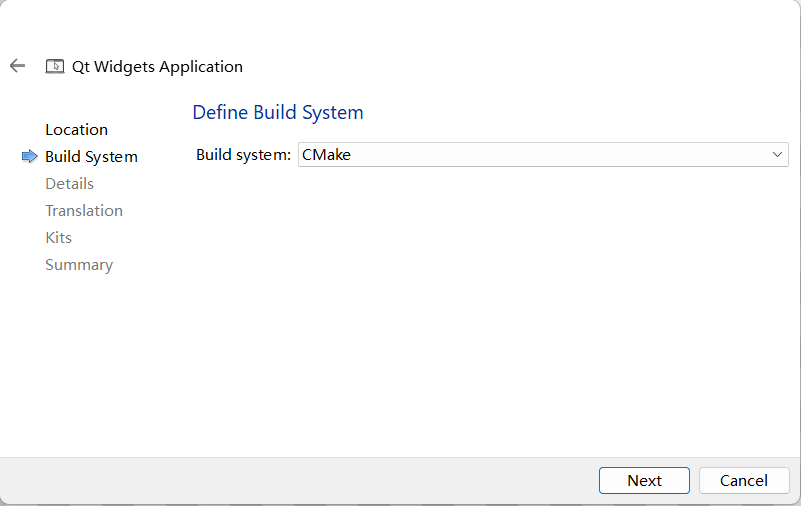This screenshot has height=506, width=801.
Task: Click the Define Build System heading
Action: pos(278,112)
